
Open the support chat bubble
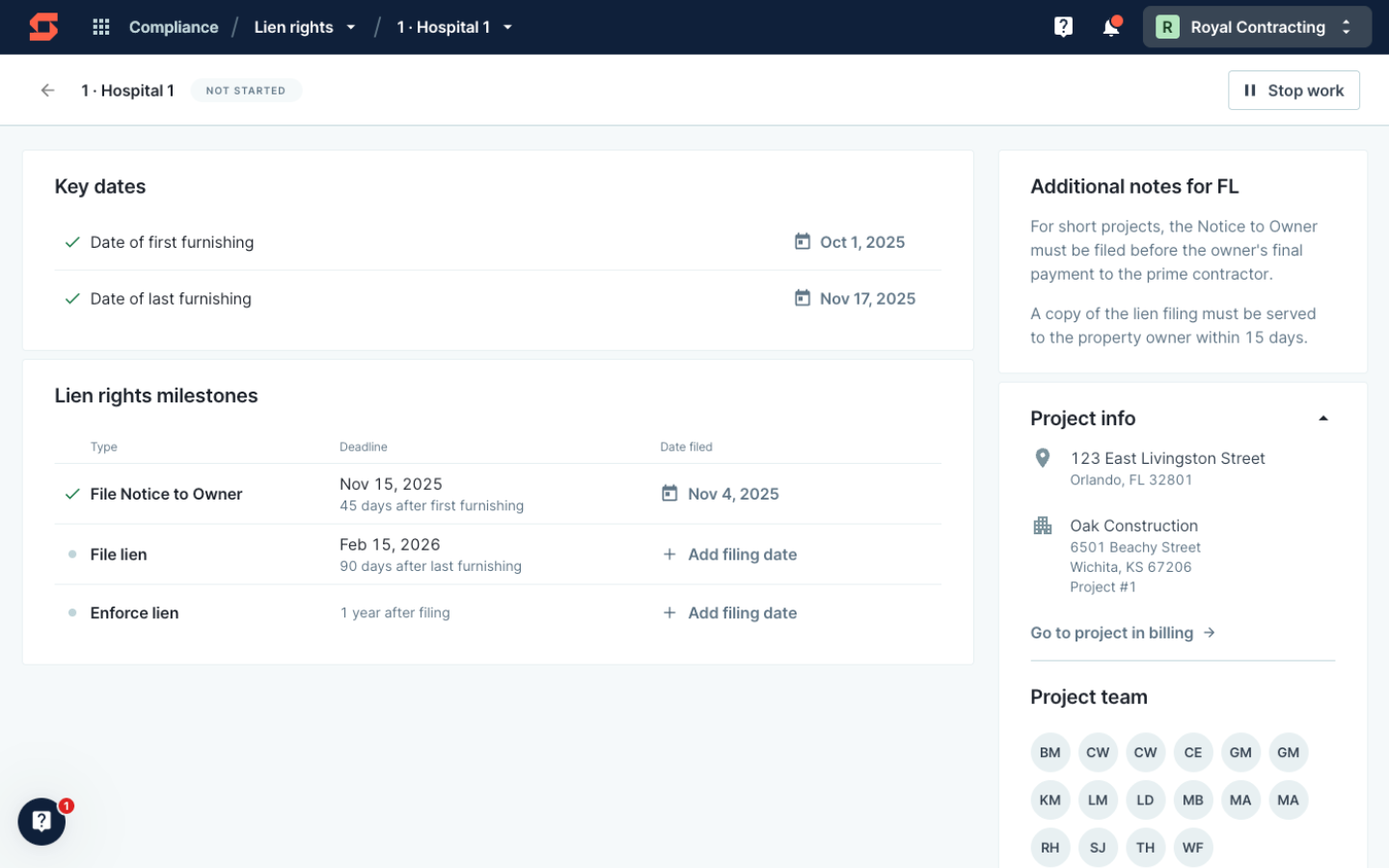(x=41, y=822)
